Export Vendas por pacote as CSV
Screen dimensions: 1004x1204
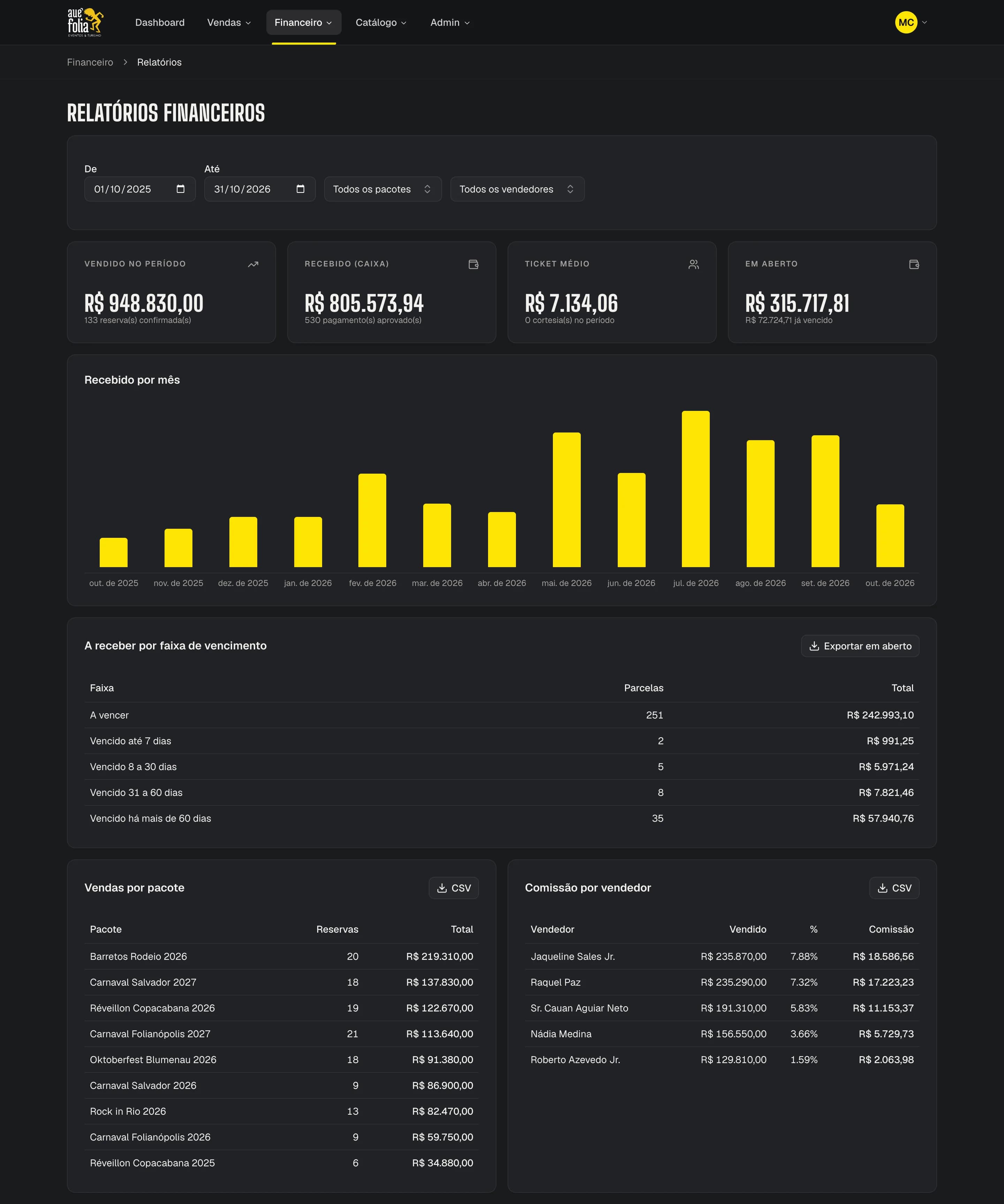(x=454, y=888)
